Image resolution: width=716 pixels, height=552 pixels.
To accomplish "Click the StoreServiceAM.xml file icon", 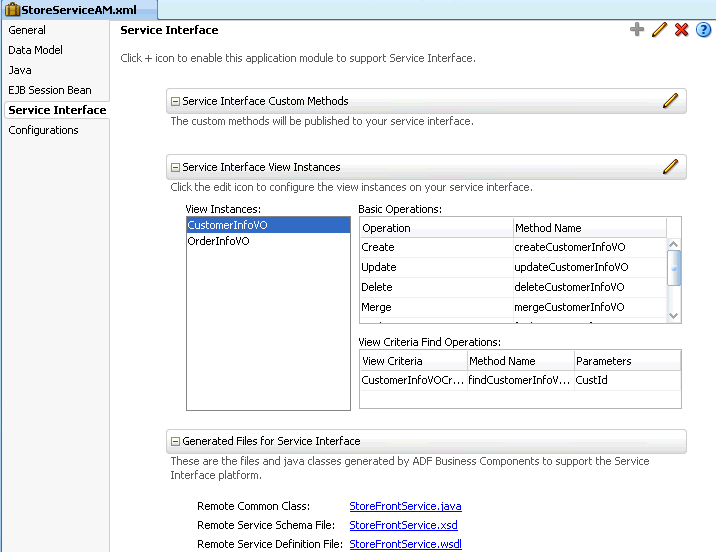I will (x=13, y=9).
